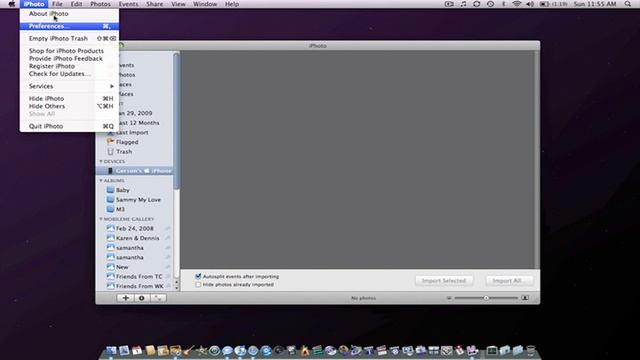Open Spotlight search in the menu bar
The width and height of the screenshot is (640, 360).
click(627, 4)
